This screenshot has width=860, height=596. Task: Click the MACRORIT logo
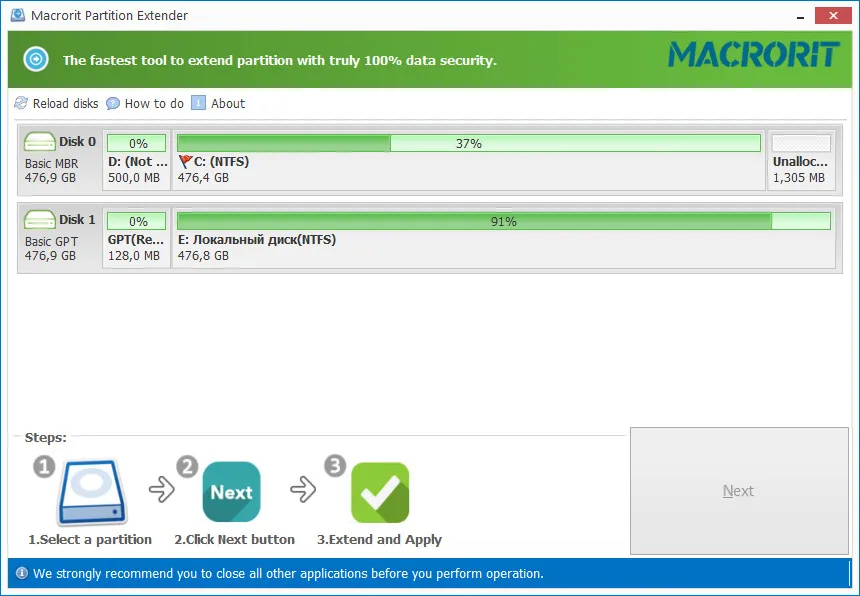point(754,55)
